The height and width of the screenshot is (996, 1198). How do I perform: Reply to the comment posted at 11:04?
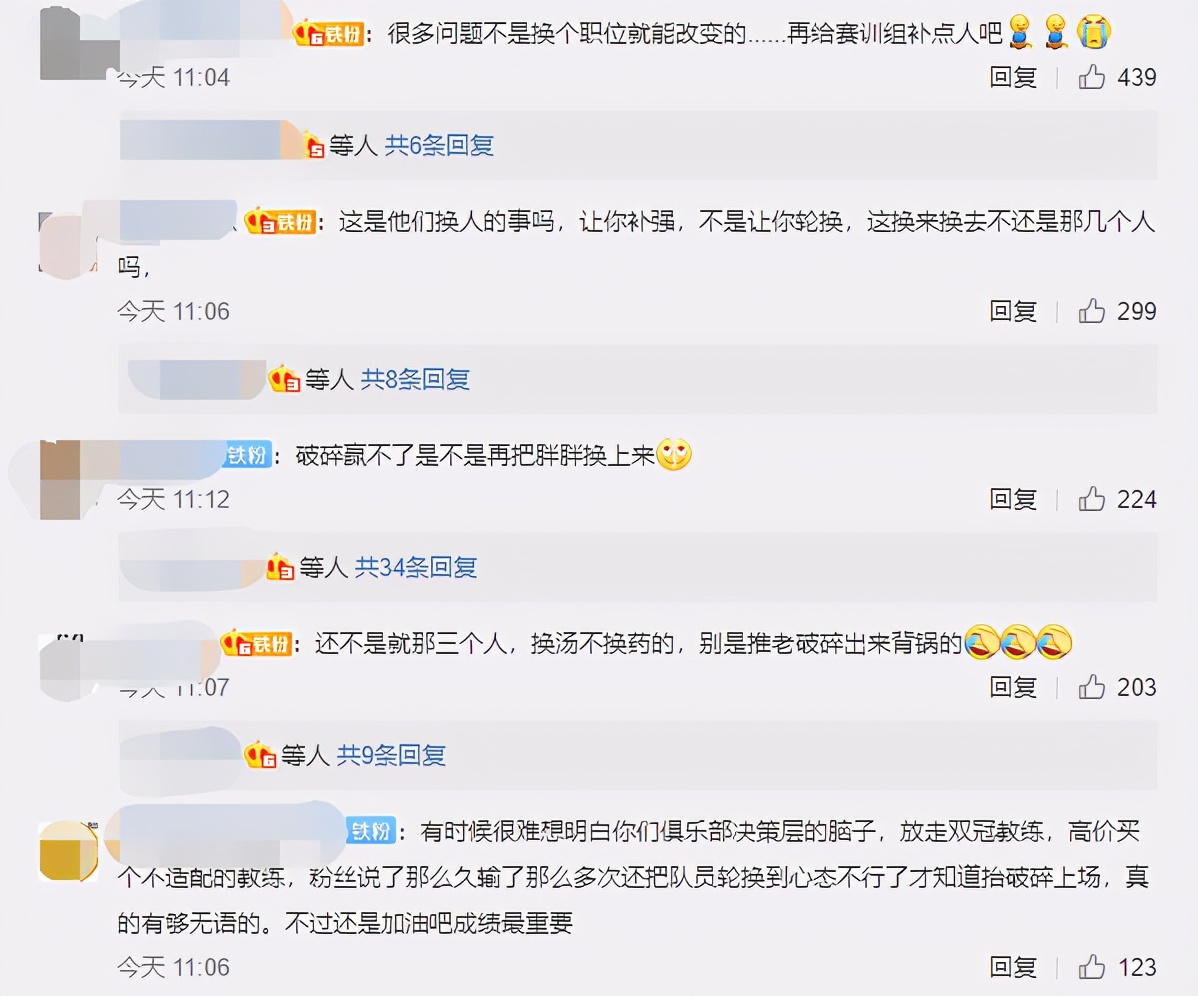pos(1013,77)
